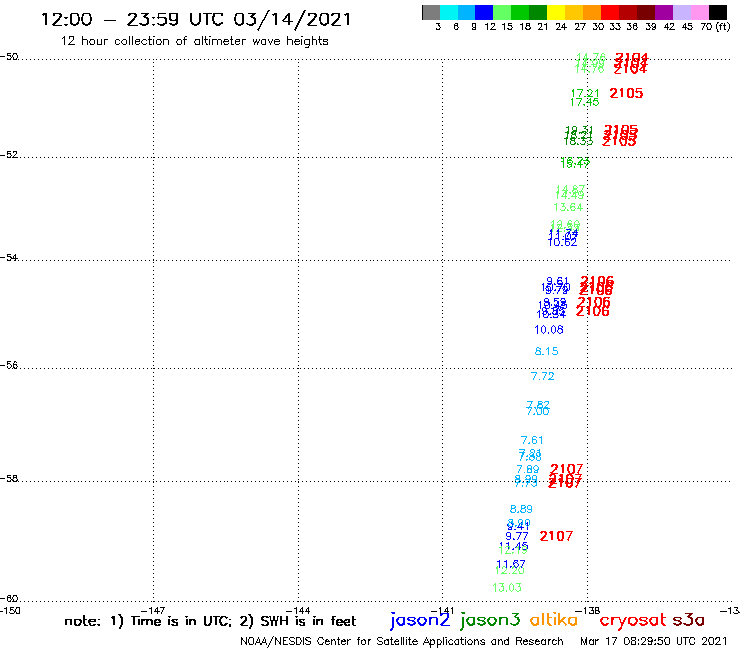Image resolution: width=740 pixels, height=650 pixels.
Task: Click the 8.15 wave height value
Action: point(547,351)
